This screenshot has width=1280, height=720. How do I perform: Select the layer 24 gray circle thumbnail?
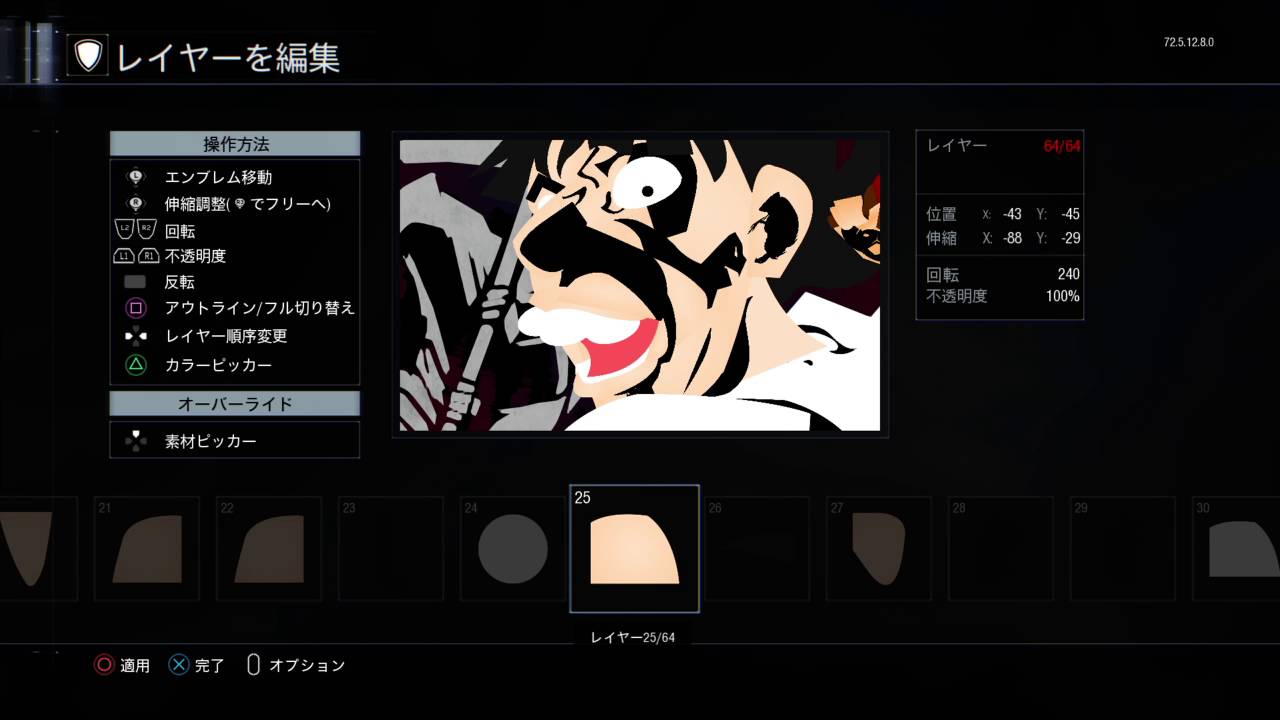pyautogui.click(x=512, y=549)
